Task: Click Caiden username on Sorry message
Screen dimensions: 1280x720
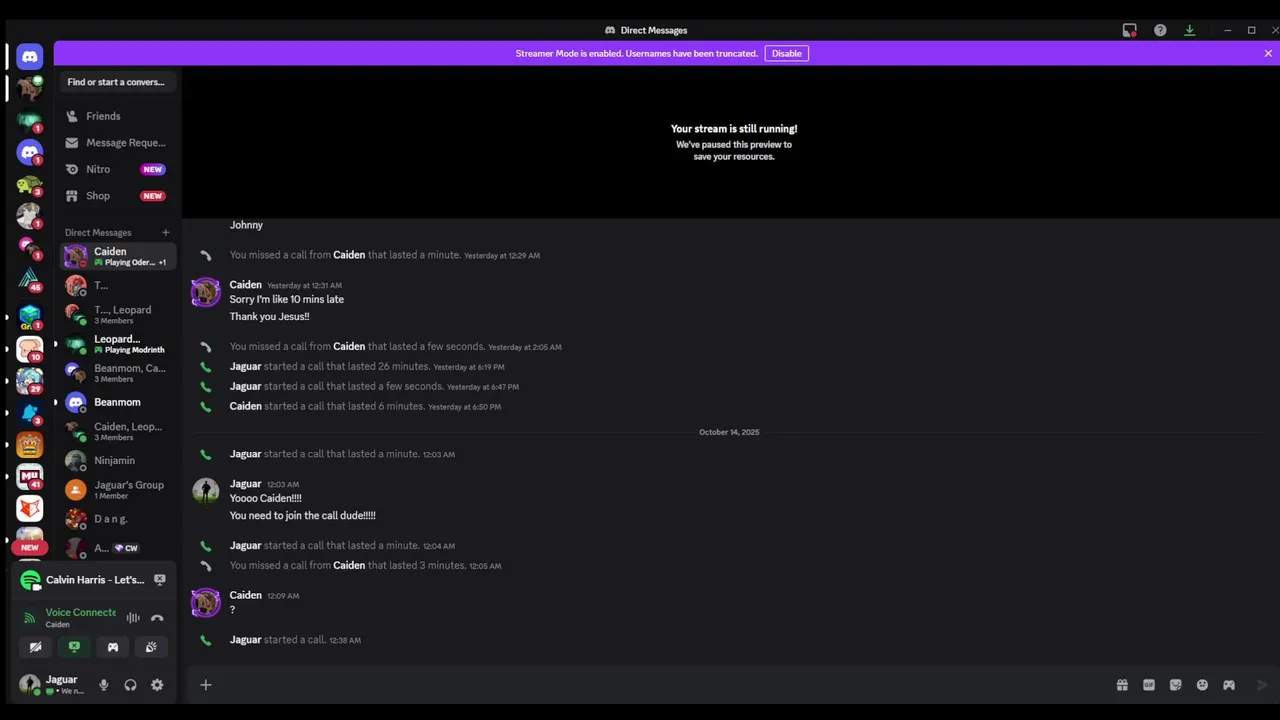Action: (x=246, y=285)
